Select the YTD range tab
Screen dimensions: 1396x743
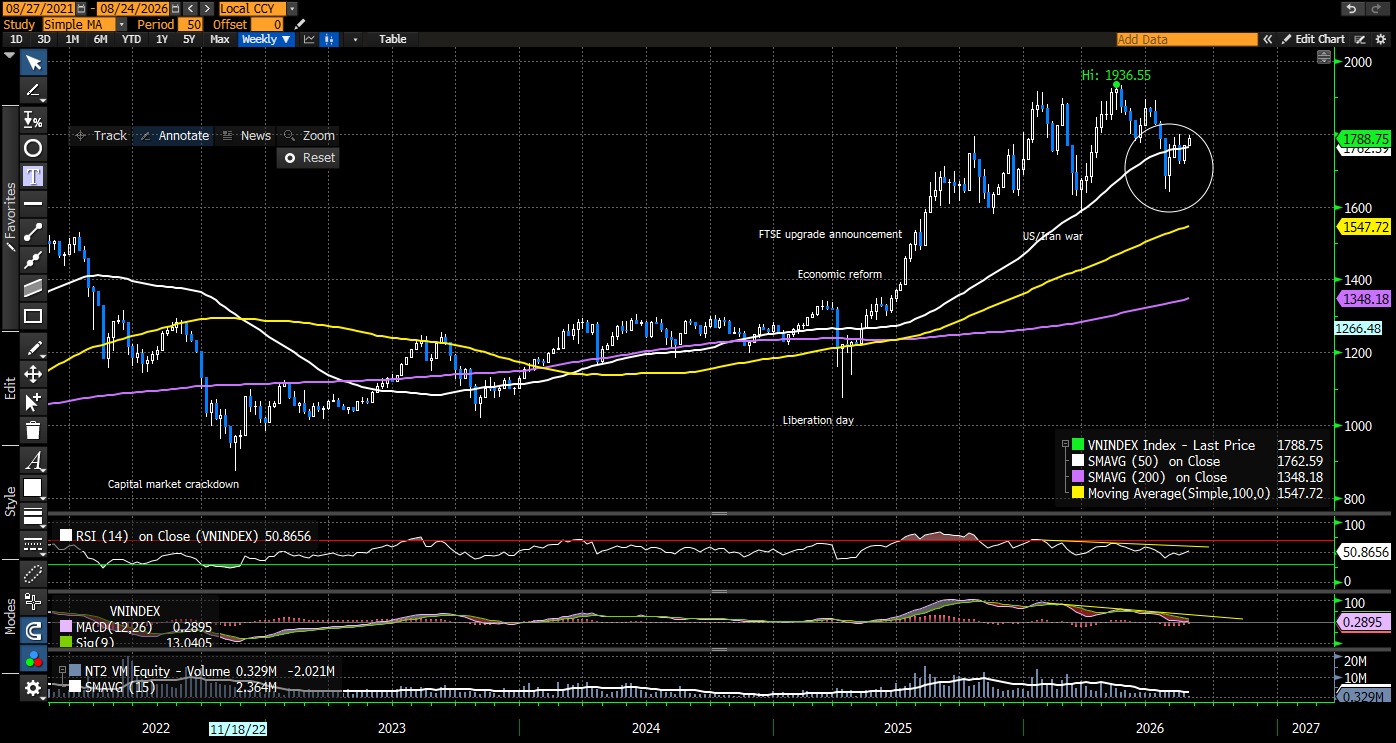tap(131, 39)
